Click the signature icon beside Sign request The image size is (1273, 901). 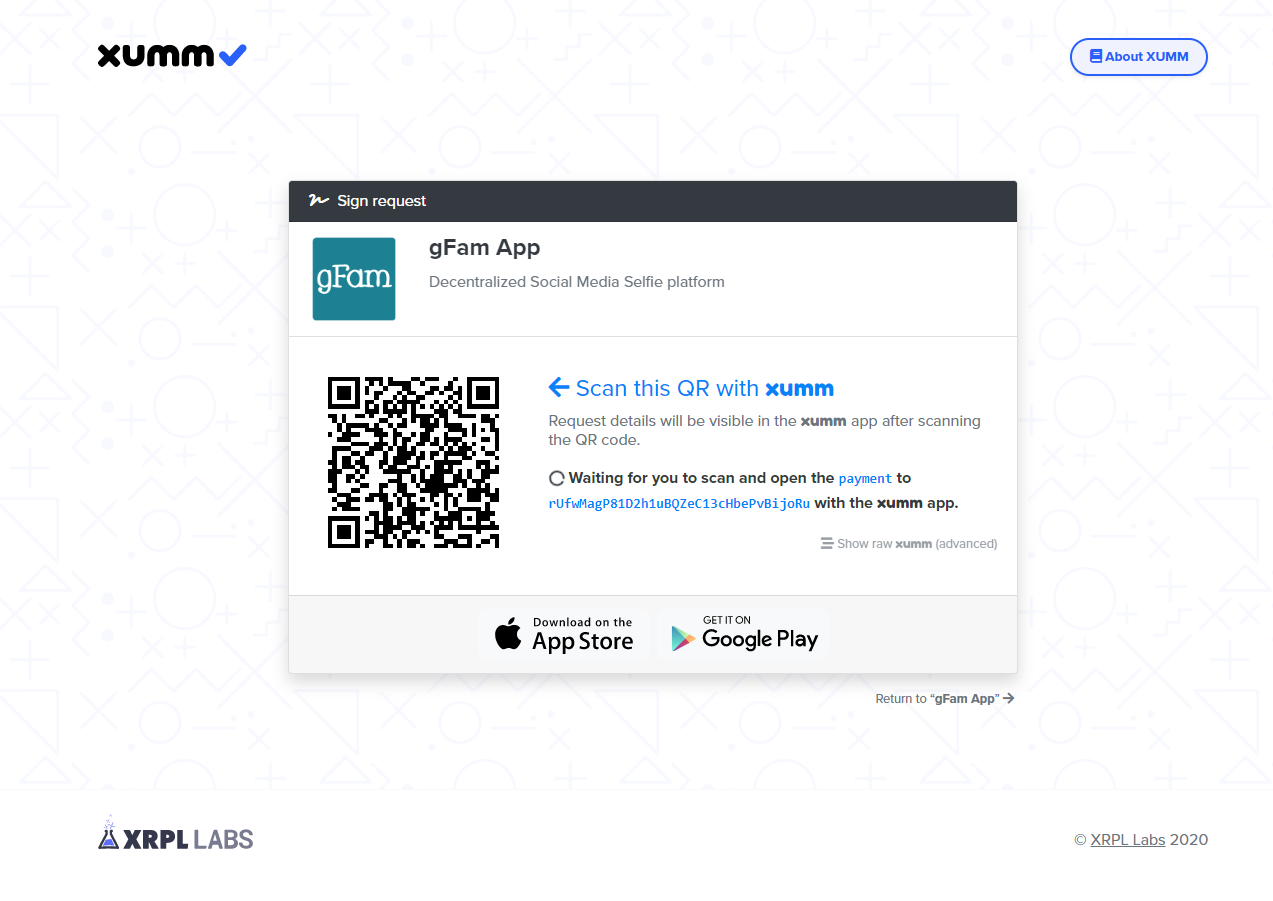click(x=318, y=201)
